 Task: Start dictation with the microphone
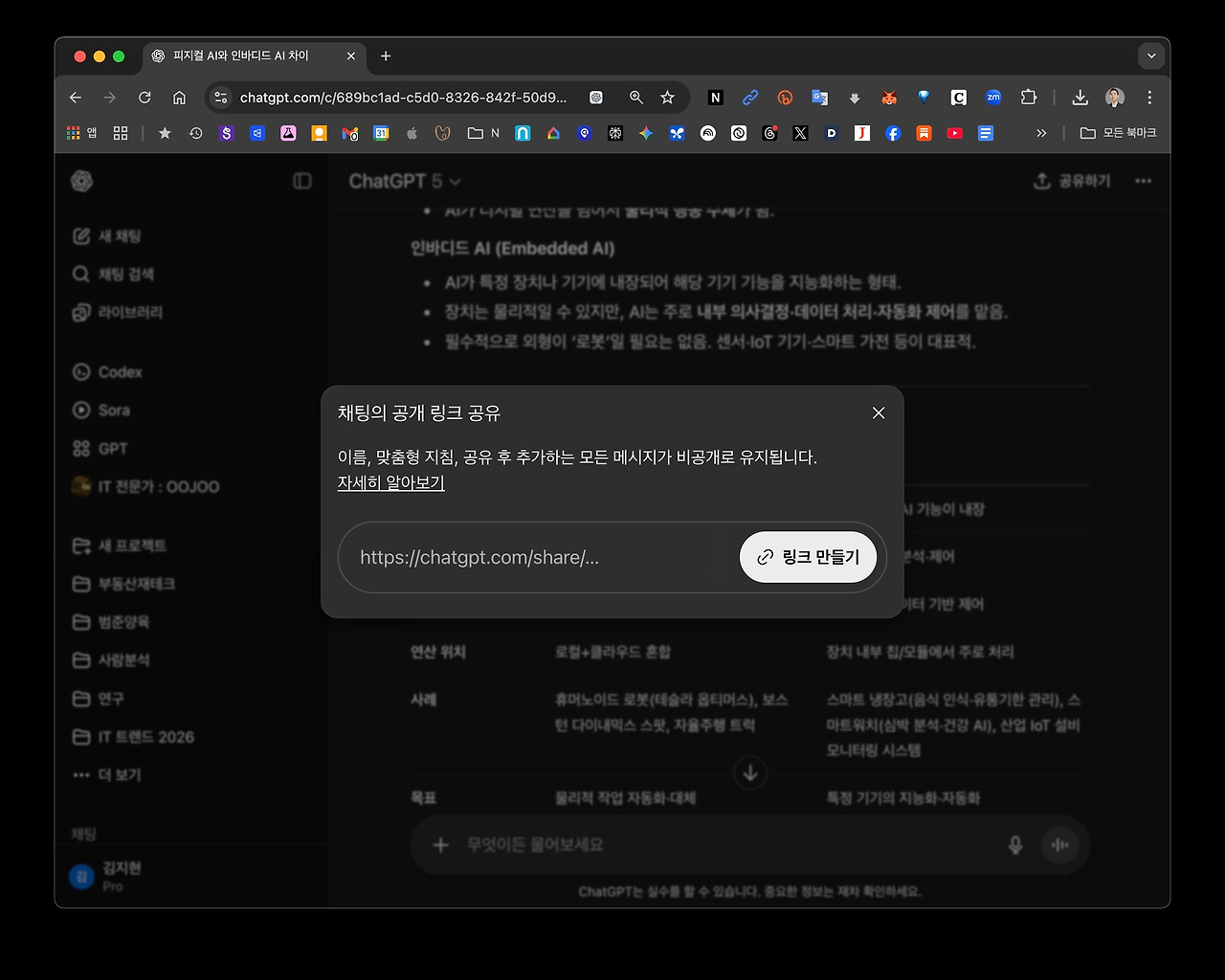[x=1015, y=845]
